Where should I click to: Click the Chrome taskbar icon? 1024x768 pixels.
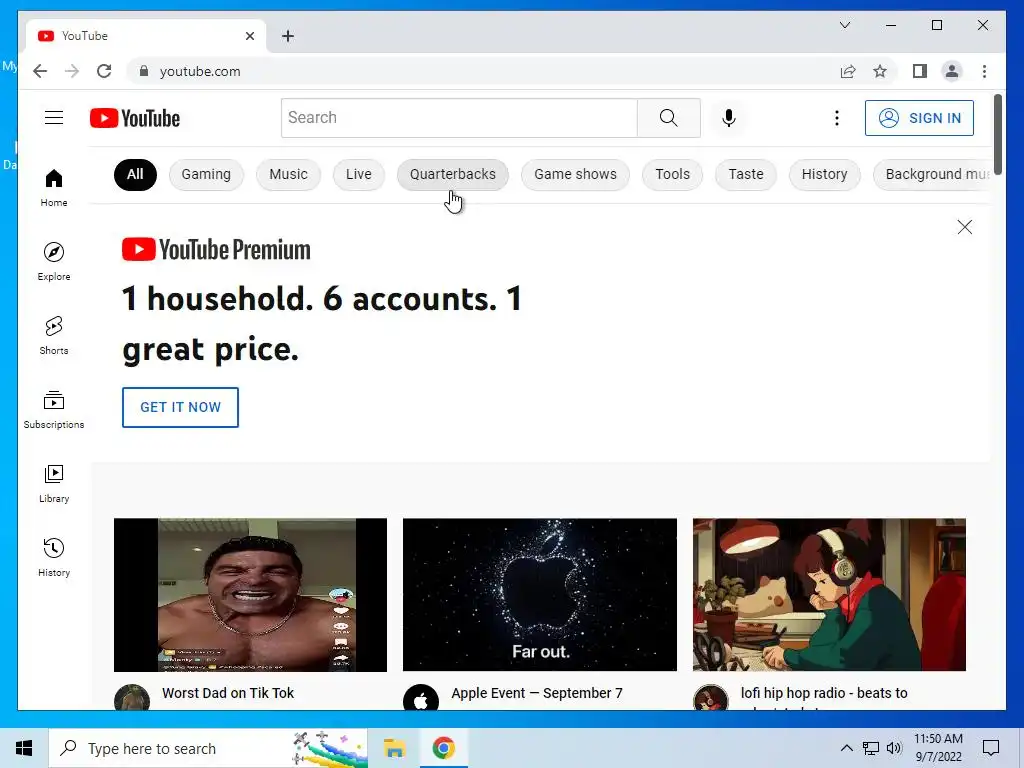(443, 748)
